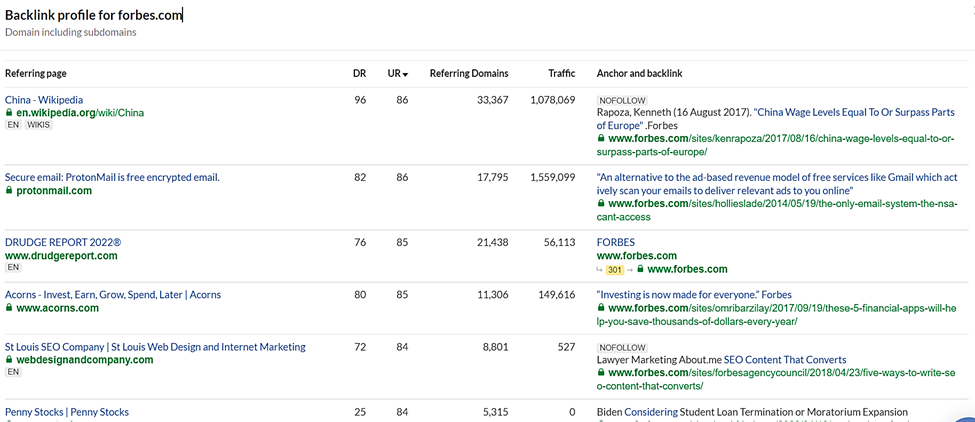The height and width of the screenshot is (422, 975).
Task: Click Traffic value 1,078,069
Action: (553, 99)
